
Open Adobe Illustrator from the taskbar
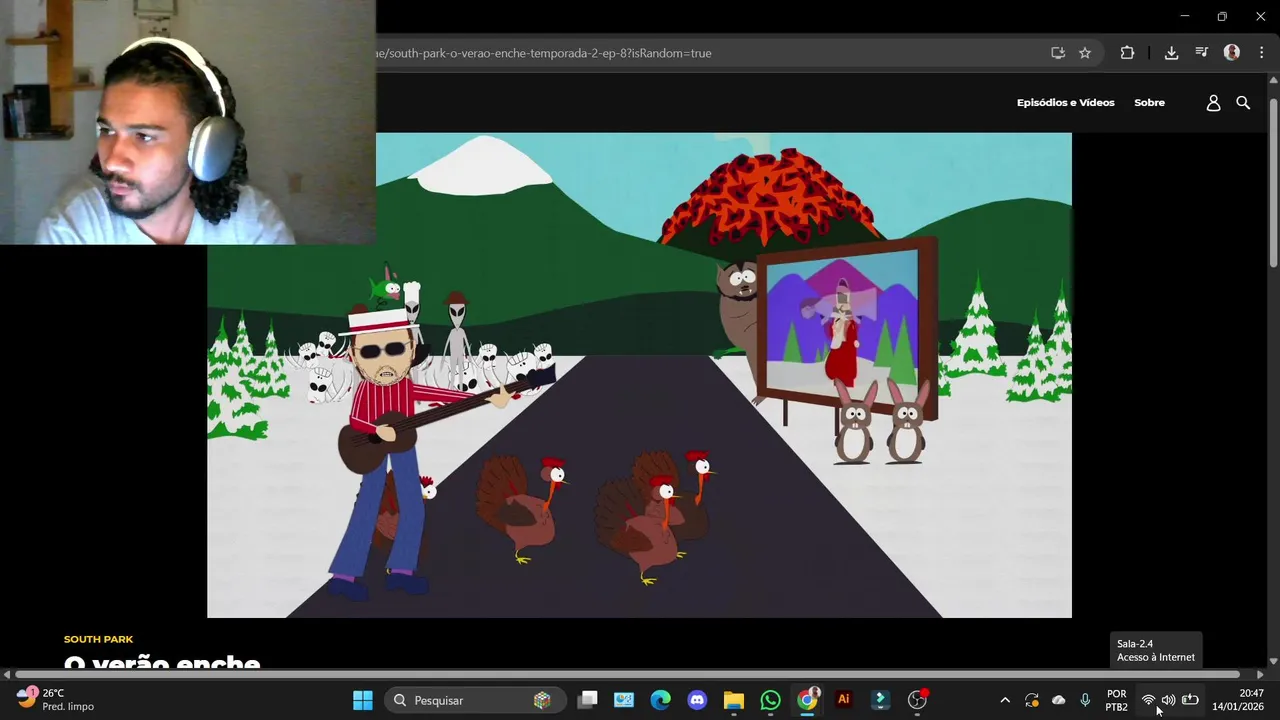(843, 700)
